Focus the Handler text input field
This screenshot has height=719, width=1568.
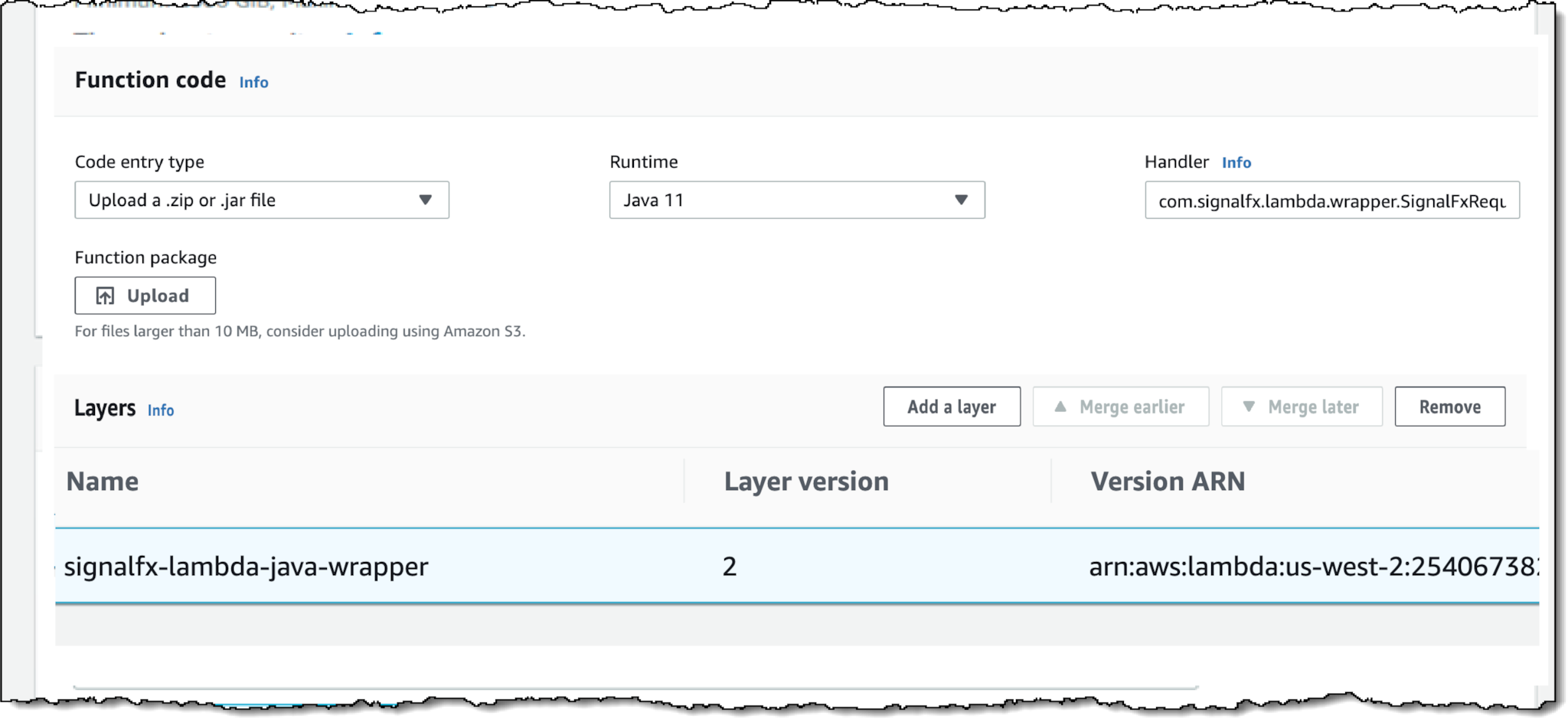pos(1332,200)
